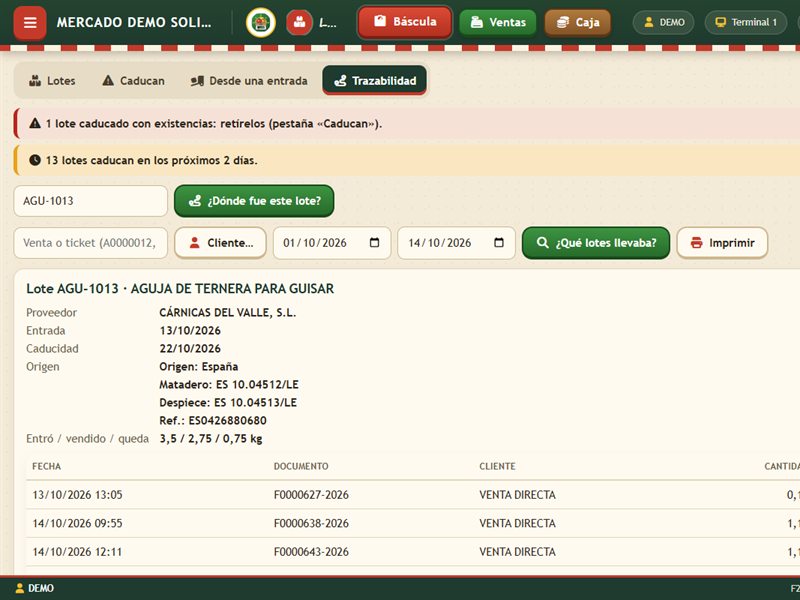Image resolution: width=800 pixels, height=600 pixels.
Task: Click ¿Qué lotes llevaba? search button
Action: [596, 243]
